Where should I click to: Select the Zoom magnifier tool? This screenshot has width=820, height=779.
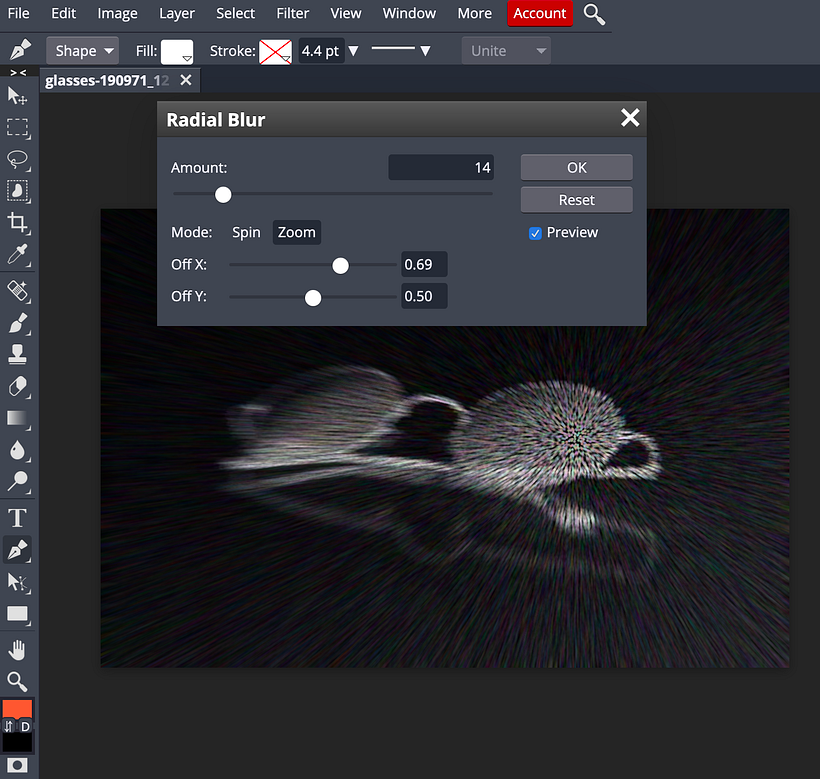coord(17,682)
